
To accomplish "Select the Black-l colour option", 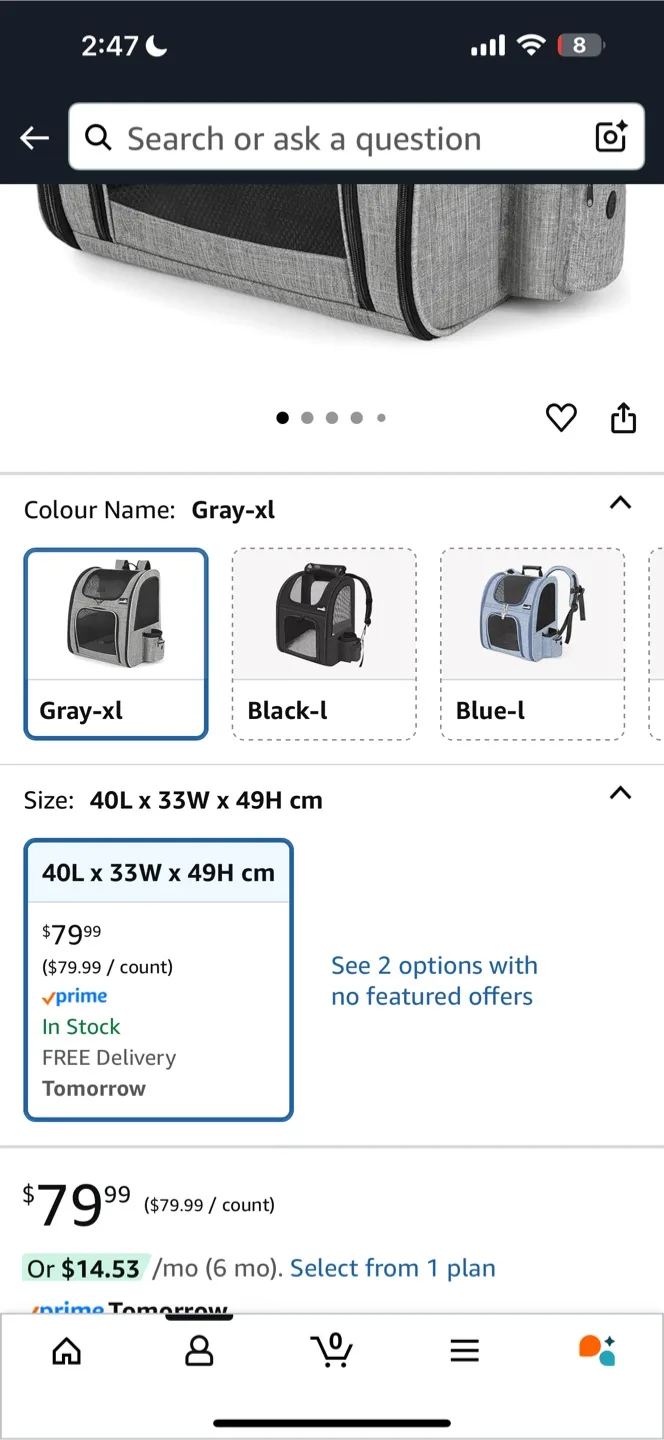I will [x=324, y=643].
